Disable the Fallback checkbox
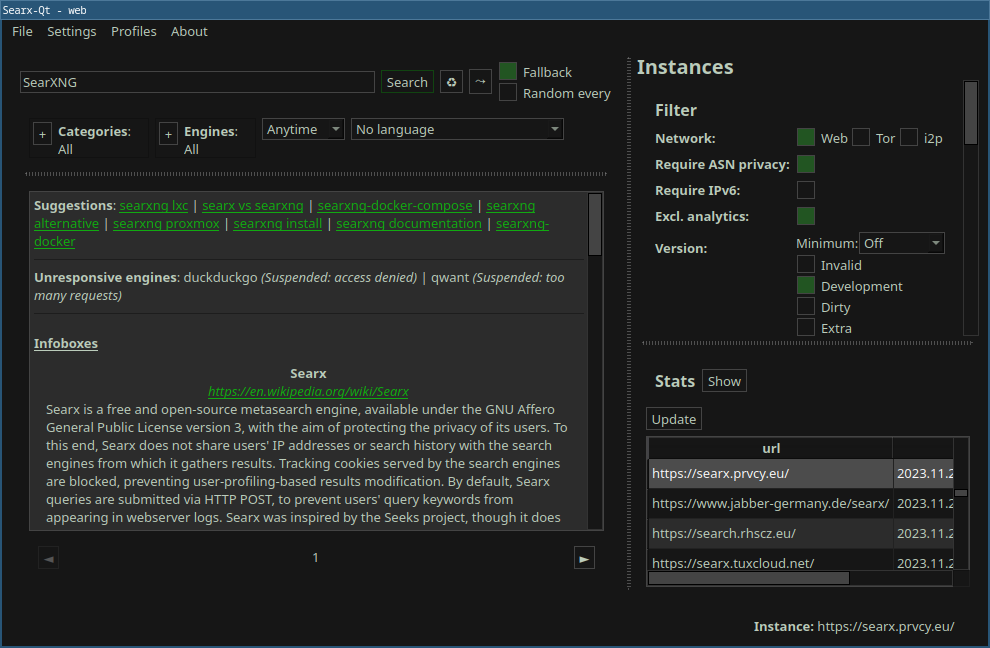Screen dimensions: 990x648 (x=506, y=71)
